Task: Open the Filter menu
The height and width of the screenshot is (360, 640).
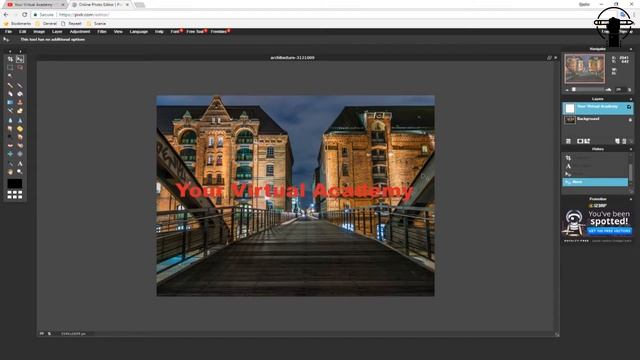Action: tap(102, 31)
